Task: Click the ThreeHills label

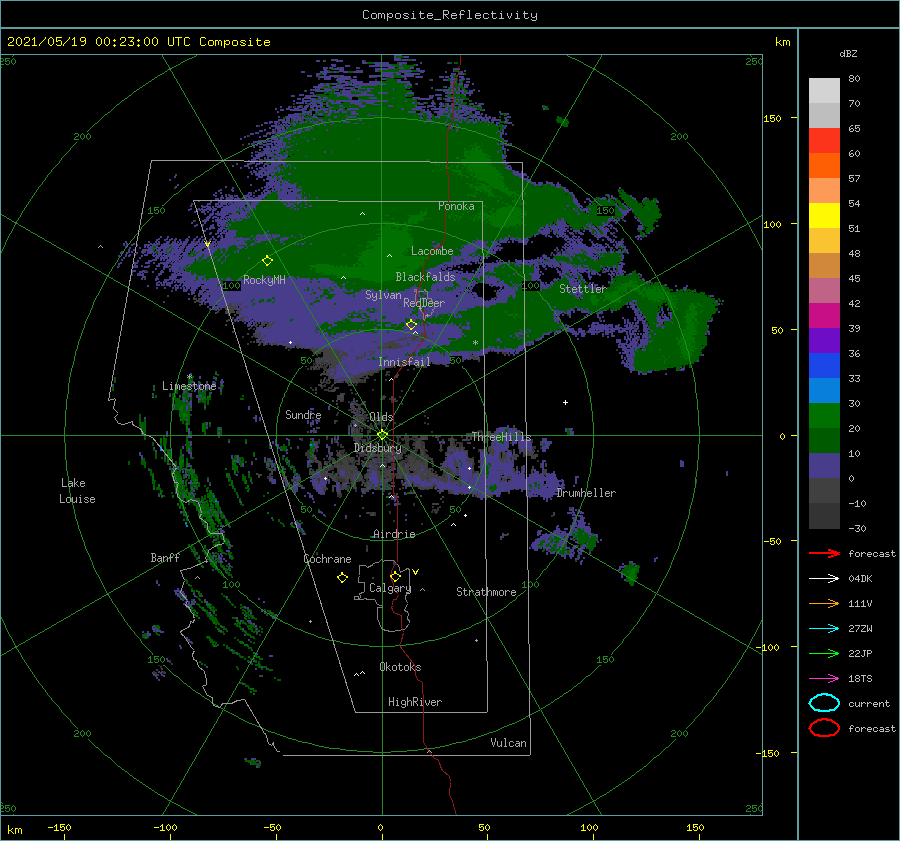Action: (501, 437)
